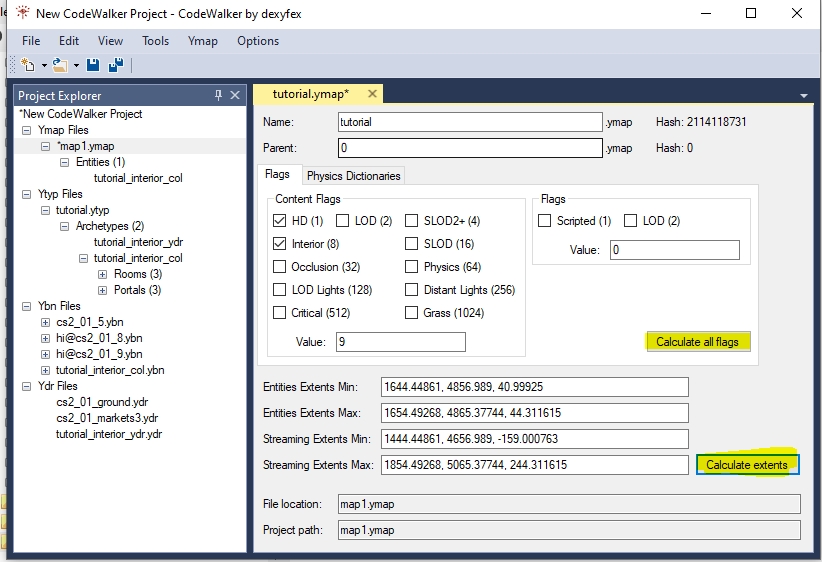Image resolution: width=822 pixels, height=562 pixels.
Task: Expand the Rooms (3) tree node
Action: (x=103, y=274)
